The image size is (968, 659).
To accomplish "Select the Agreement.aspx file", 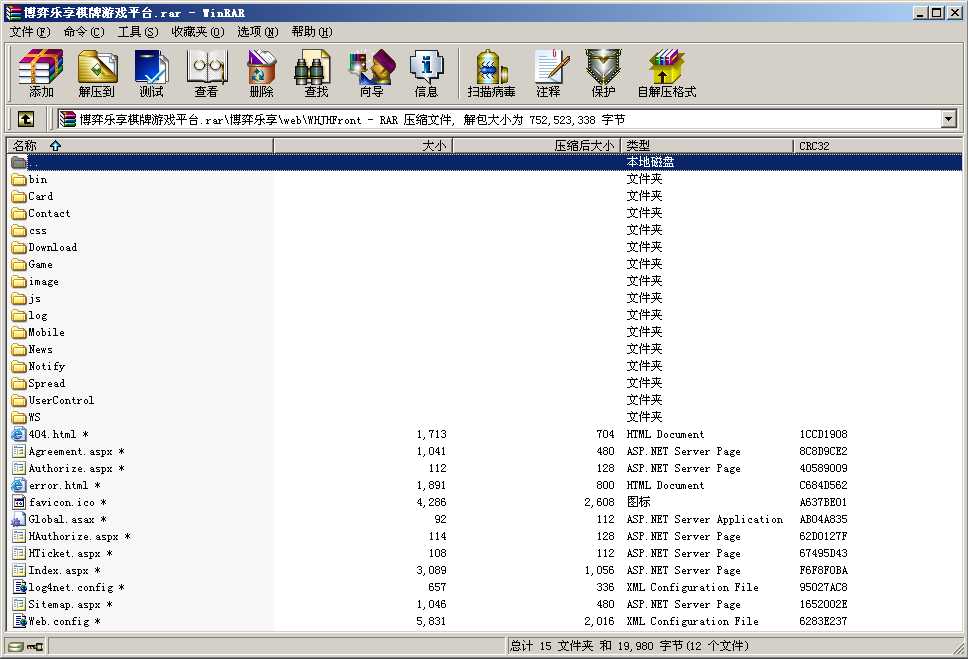I will point(69,451).
